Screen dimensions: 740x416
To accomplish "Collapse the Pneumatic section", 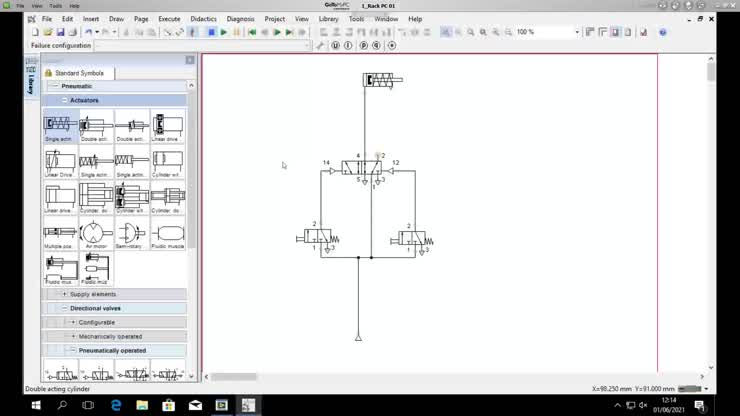I will 55,86.
